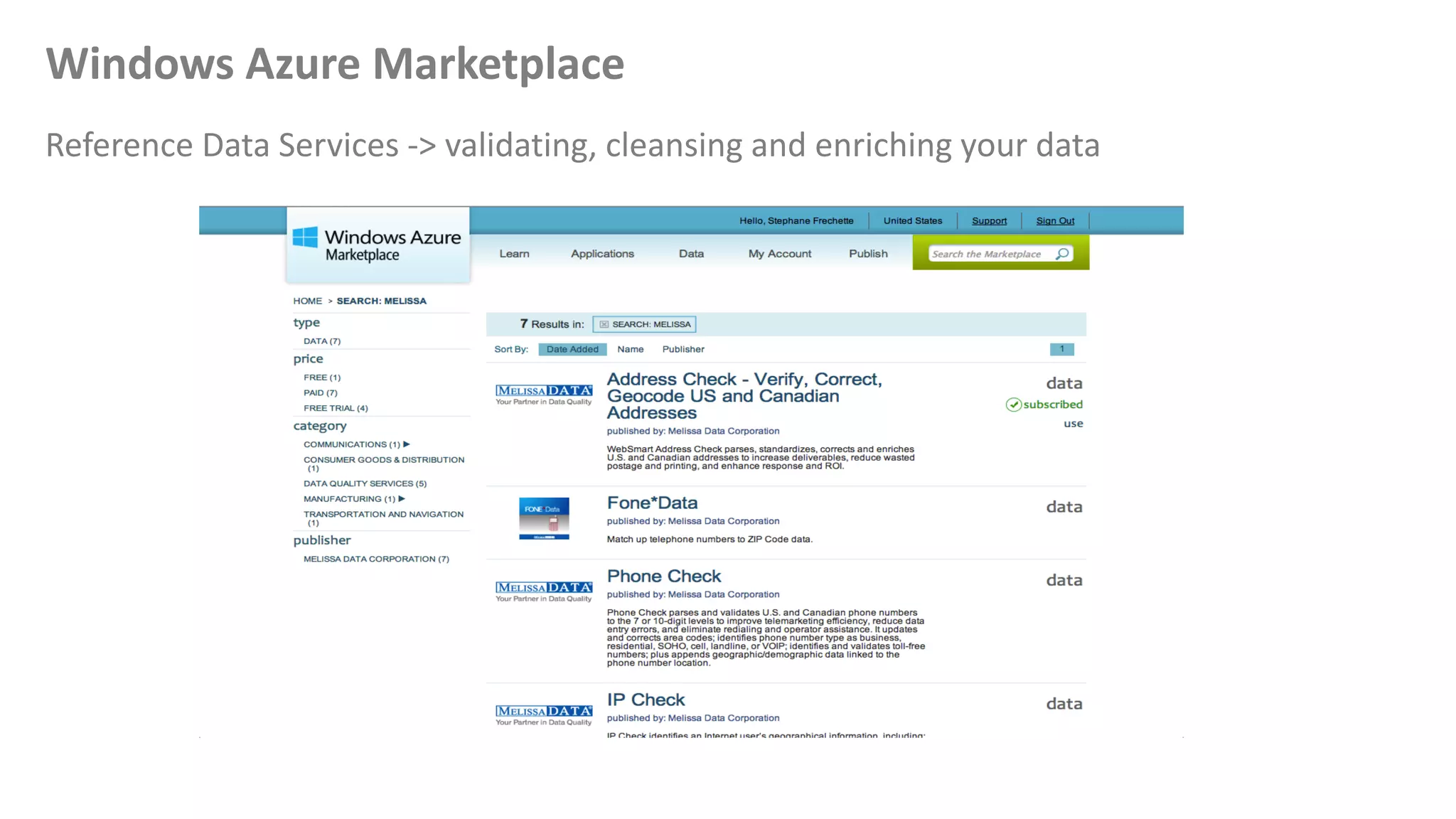Click publisher name under IP Check
Screen dimensions: 1456x819
(724, 718)
